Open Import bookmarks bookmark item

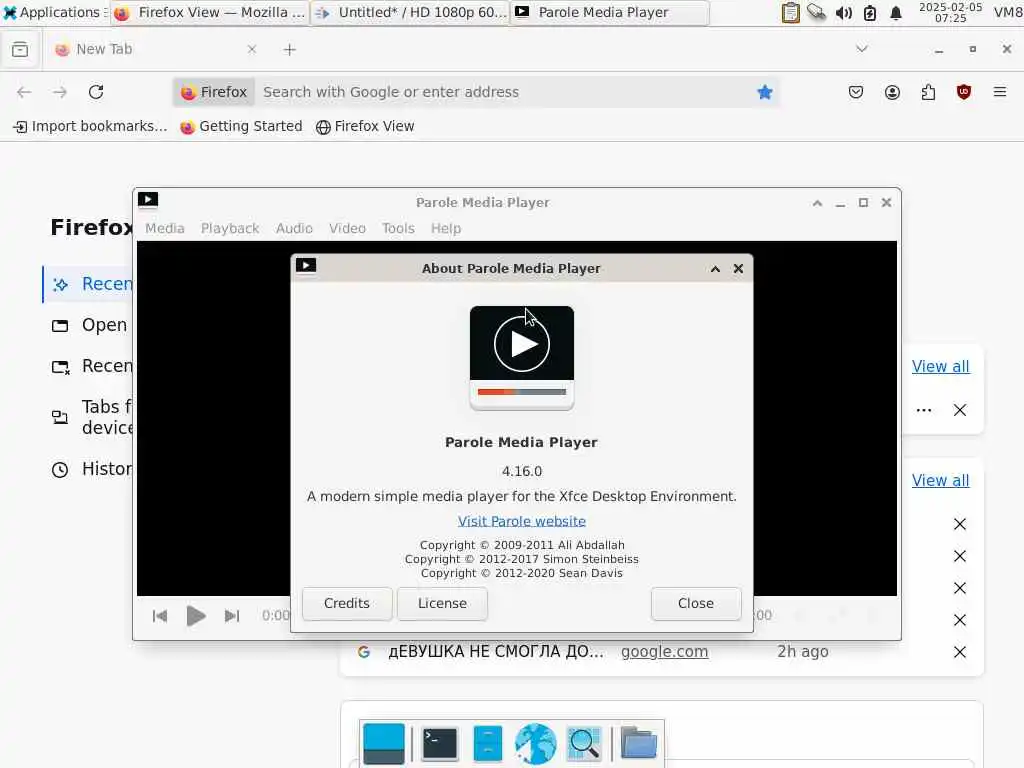click(90, 127)
